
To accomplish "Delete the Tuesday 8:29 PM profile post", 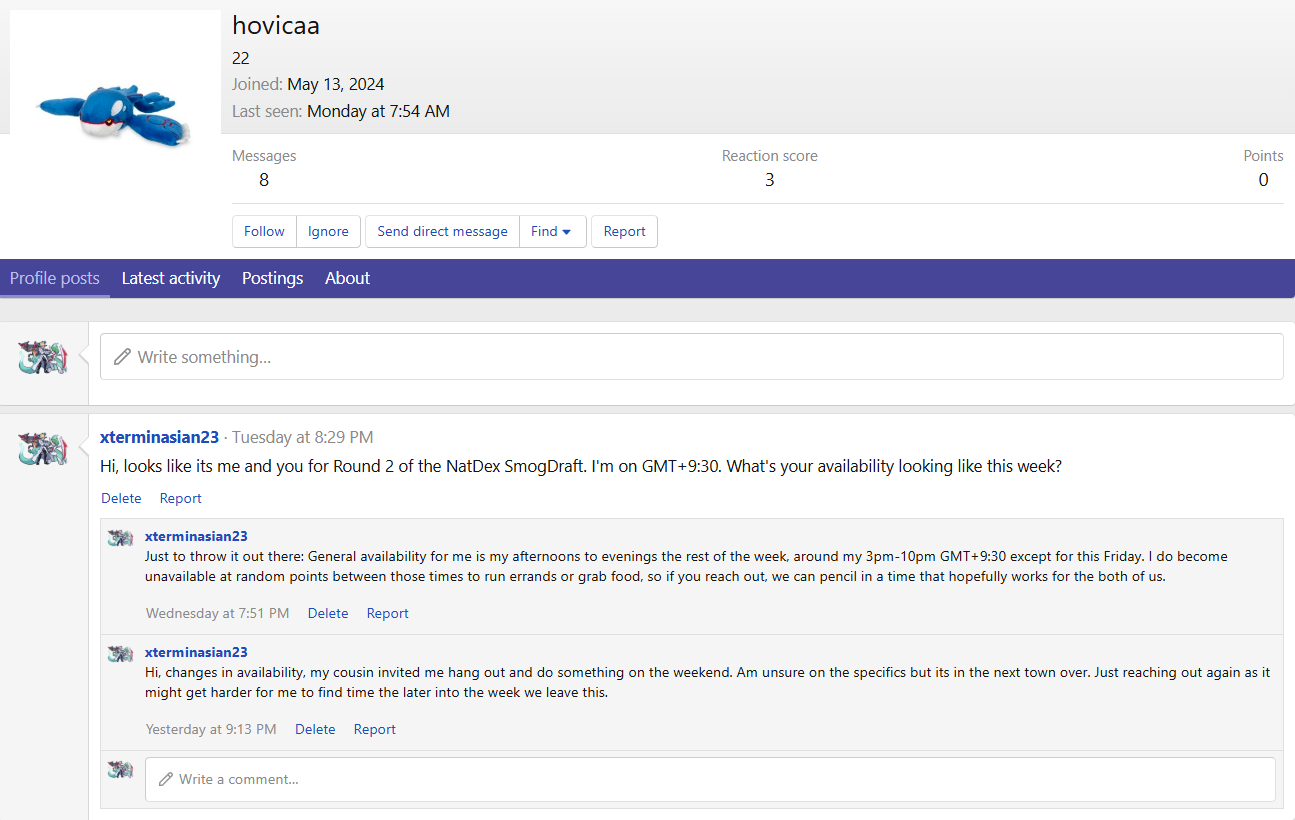I will (x=121, y=498).
